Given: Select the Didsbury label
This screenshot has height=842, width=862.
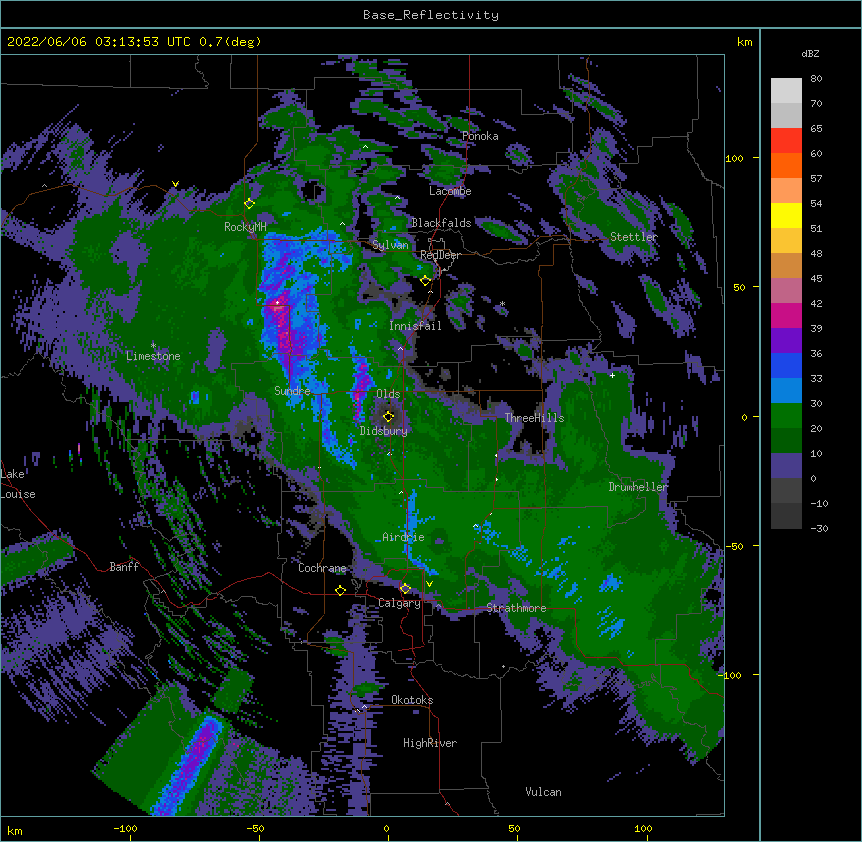Looking at the screenshot, I should 383,431.
